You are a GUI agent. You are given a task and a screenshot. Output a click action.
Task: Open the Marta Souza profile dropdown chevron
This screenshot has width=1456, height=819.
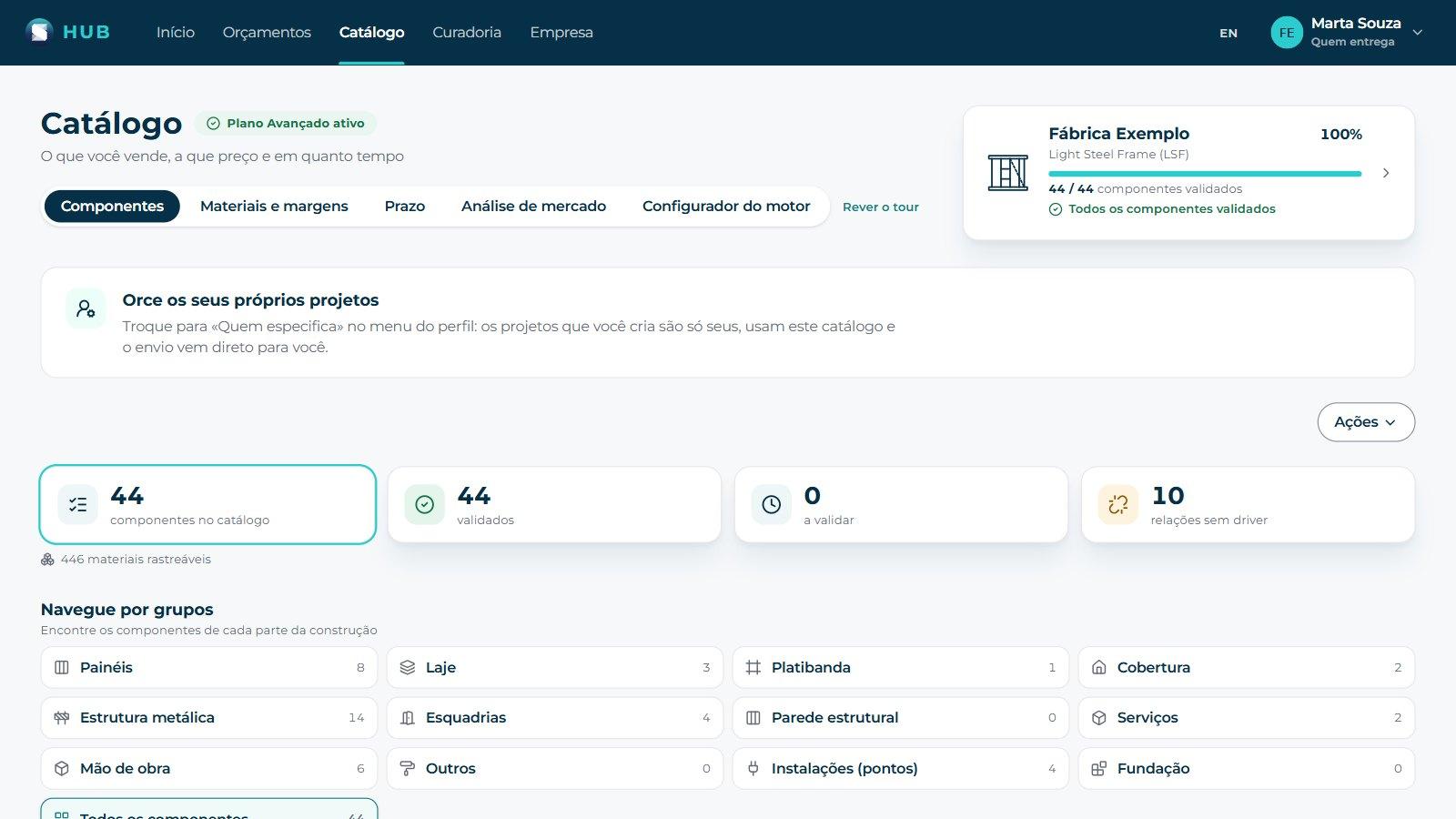(x=1417, y=32)
